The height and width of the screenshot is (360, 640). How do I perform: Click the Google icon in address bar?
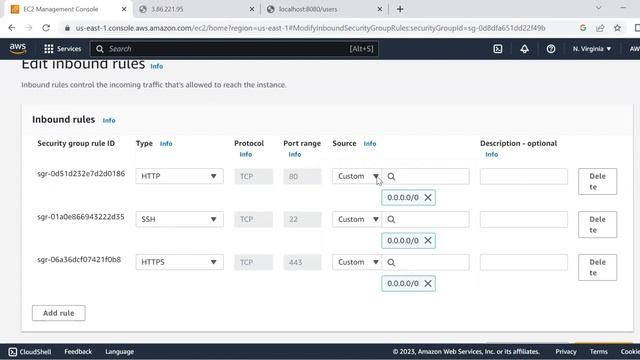[x=583, y=28]
